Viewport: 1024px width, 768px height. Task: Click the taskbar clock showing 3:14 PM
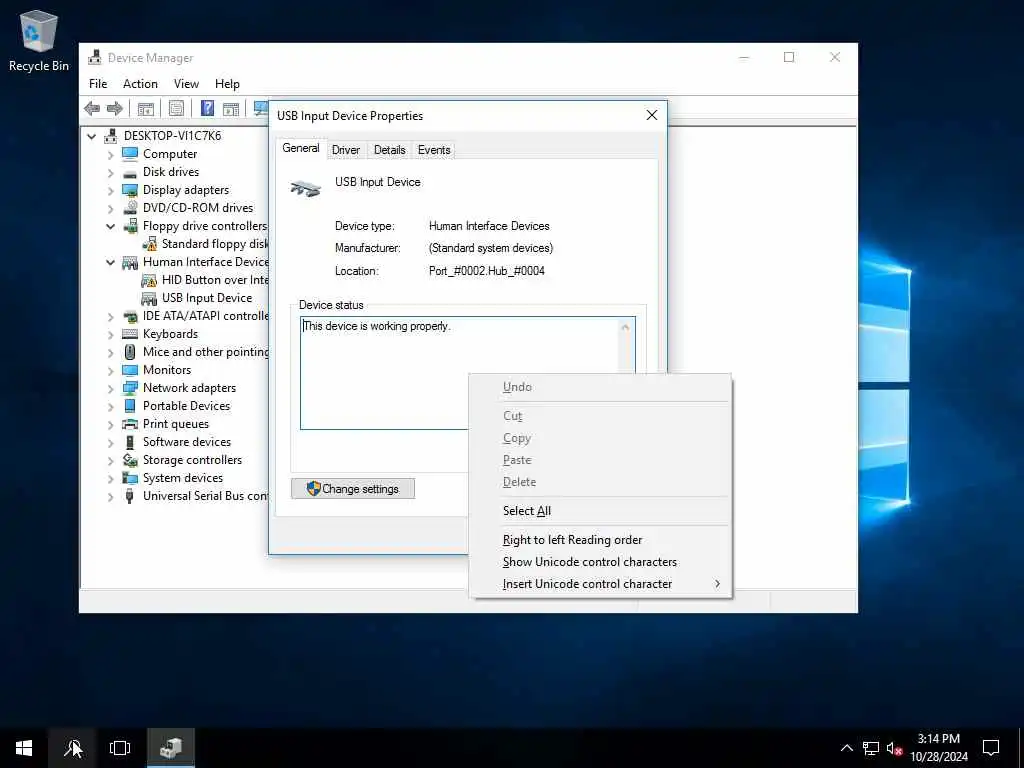[938, 748]
